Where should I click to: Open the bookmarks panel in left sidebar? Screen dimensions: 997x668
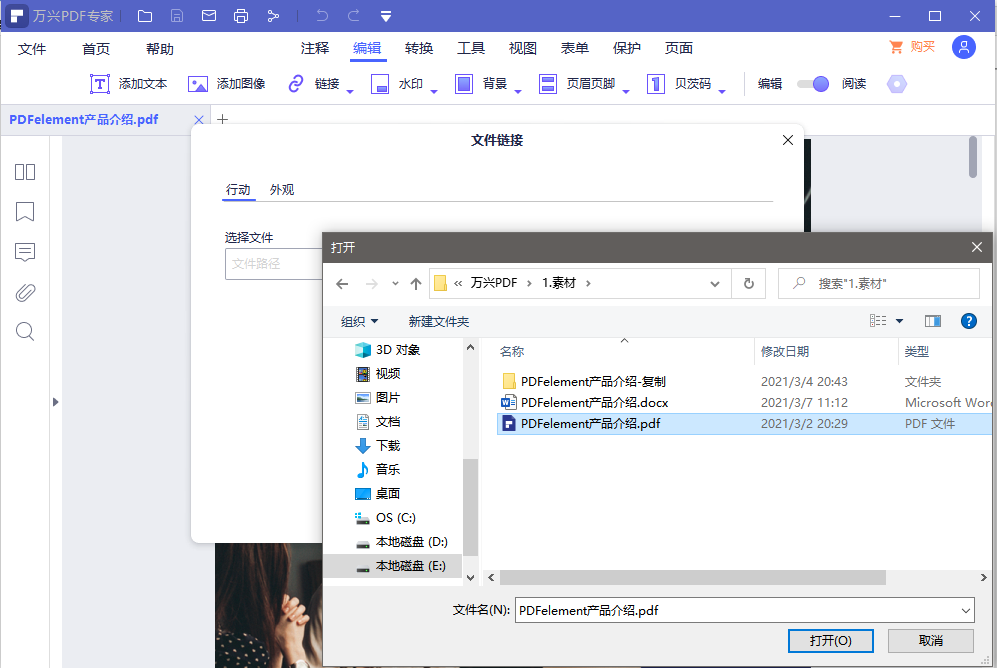tap(25, 212)
